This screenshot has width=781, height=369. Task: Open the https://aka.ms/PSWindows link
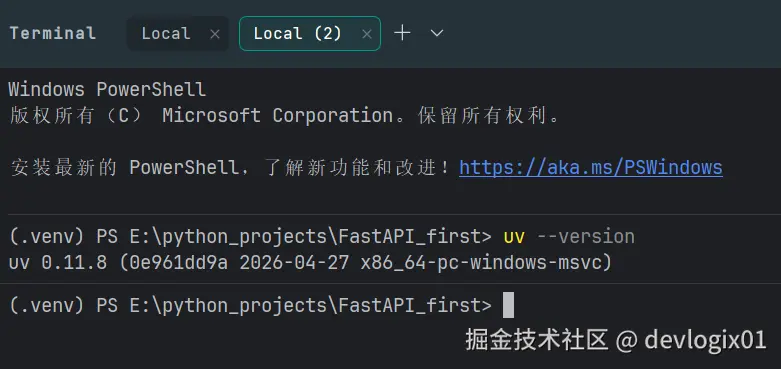tap(591, 168)
